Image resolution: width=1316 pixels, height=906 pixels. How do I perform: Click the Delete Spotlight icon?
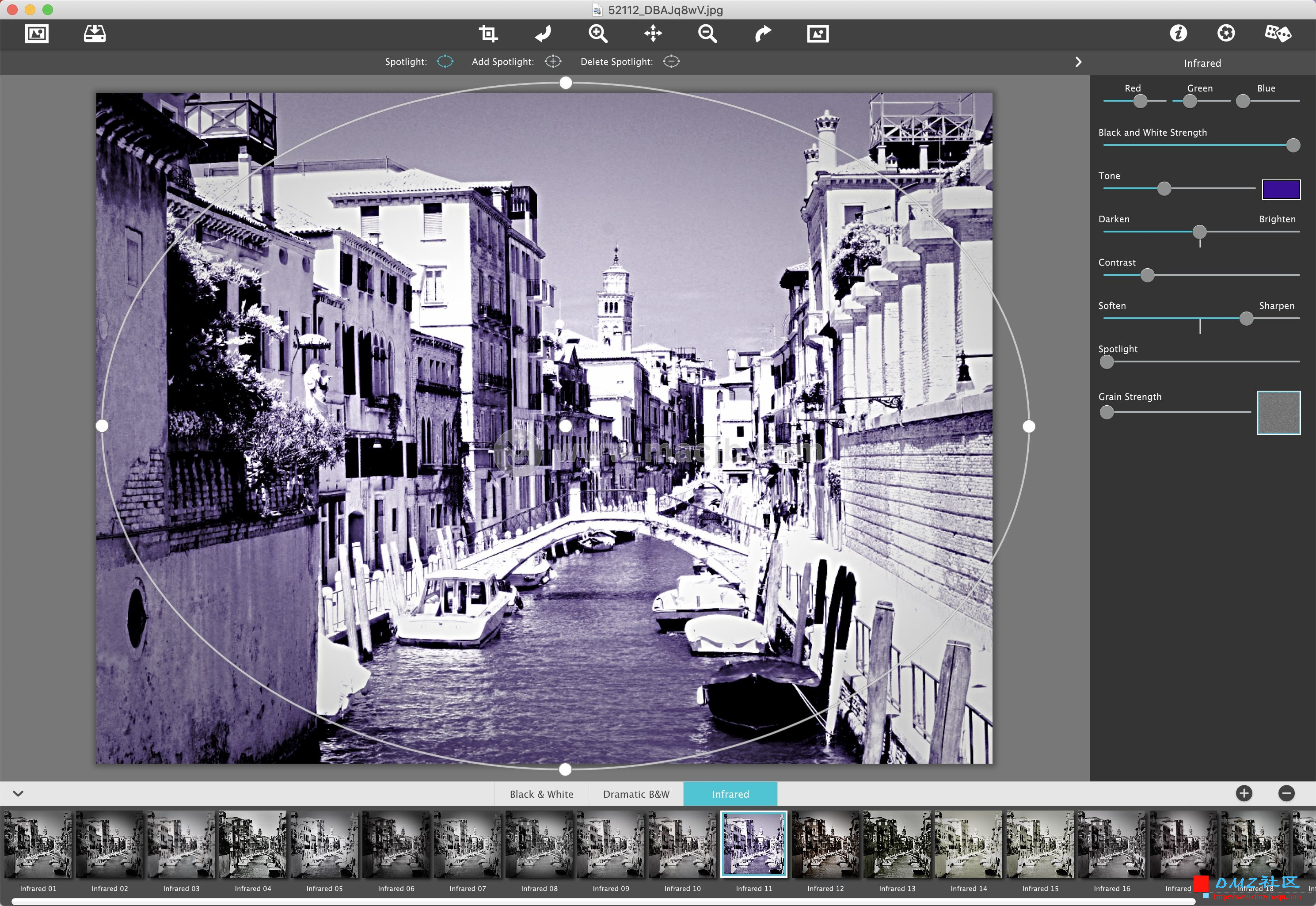click(671, 61)
